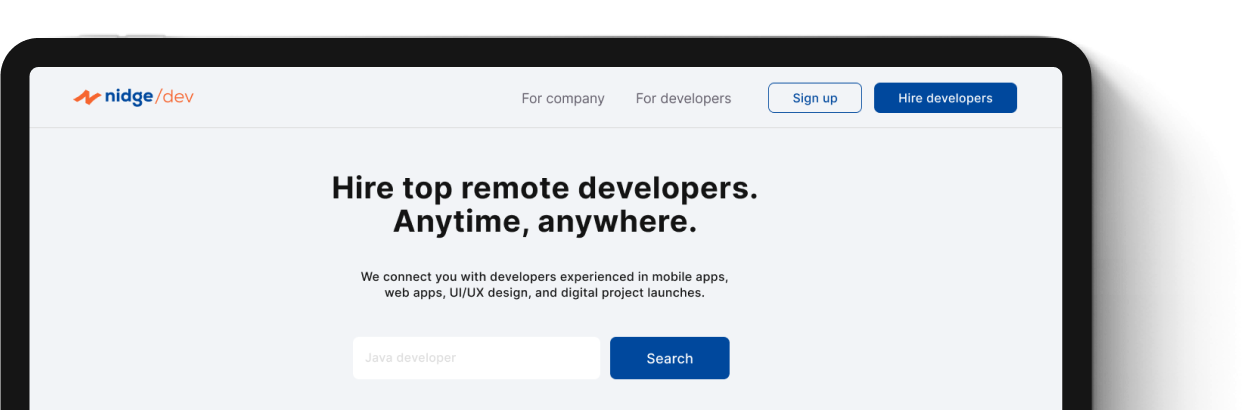Go to the For developers page
This screenshot has width=1243, height=410.
tap(683, 98)
